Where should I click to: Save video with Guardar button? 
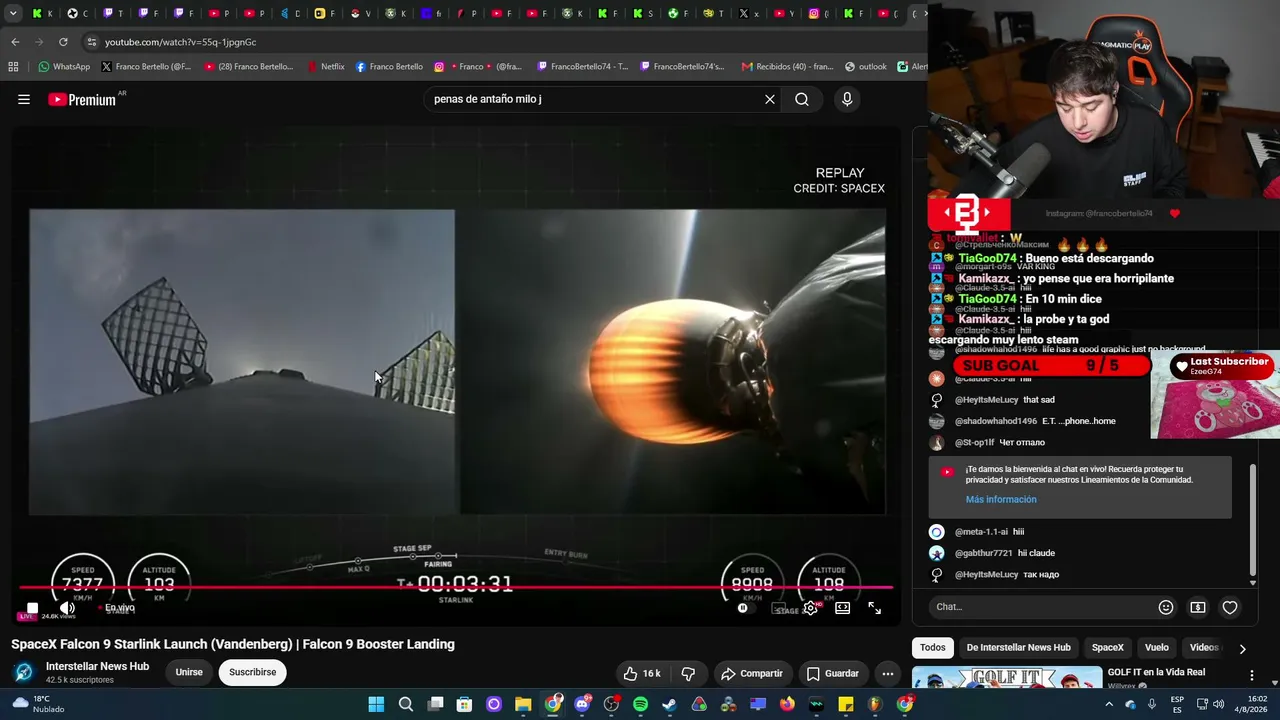click(x=833, y=673)
